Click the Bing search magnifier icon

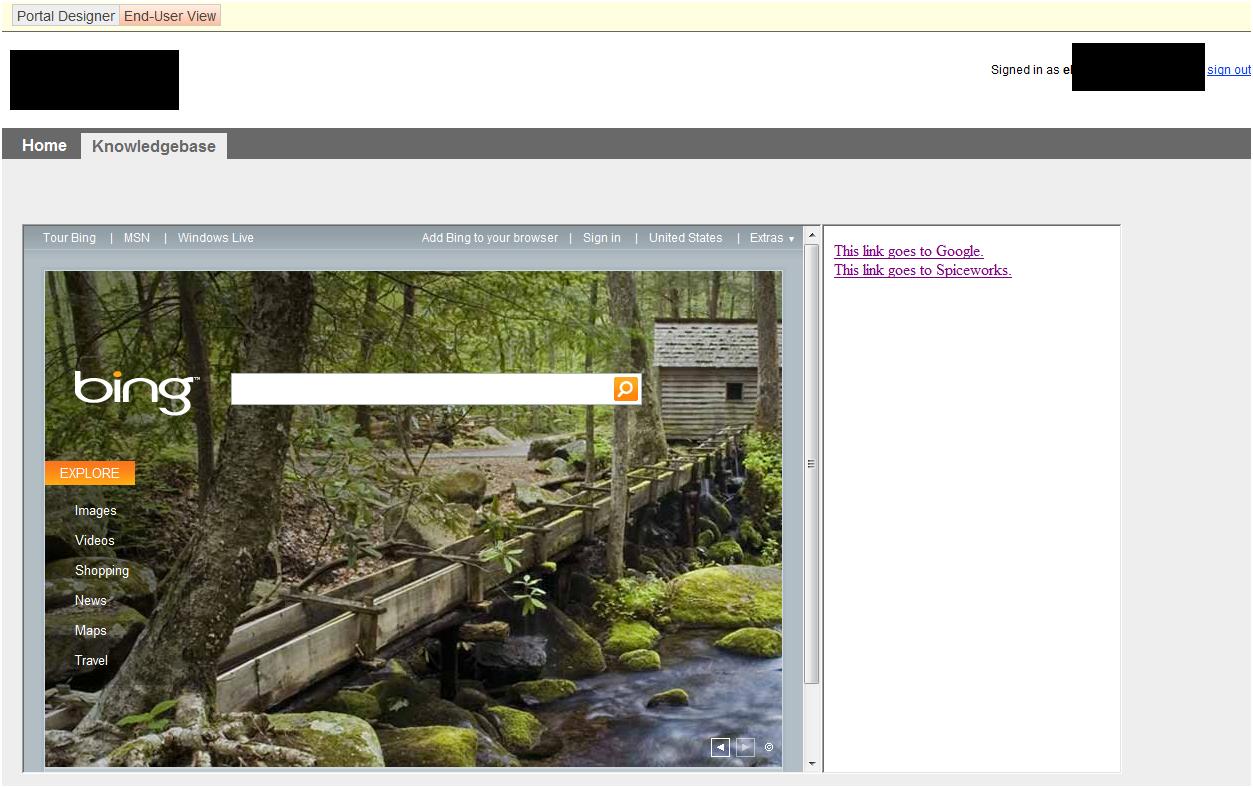coord(624,389)
